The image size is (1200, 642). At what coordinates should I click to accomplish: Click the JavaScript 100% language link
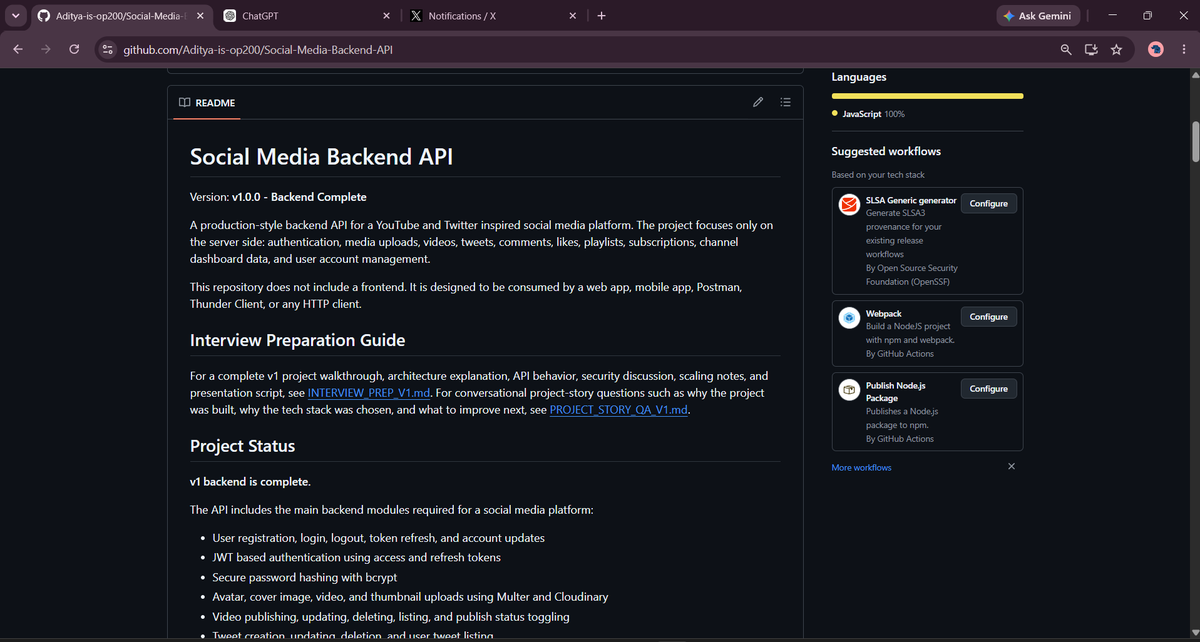[x=868, y=114]
